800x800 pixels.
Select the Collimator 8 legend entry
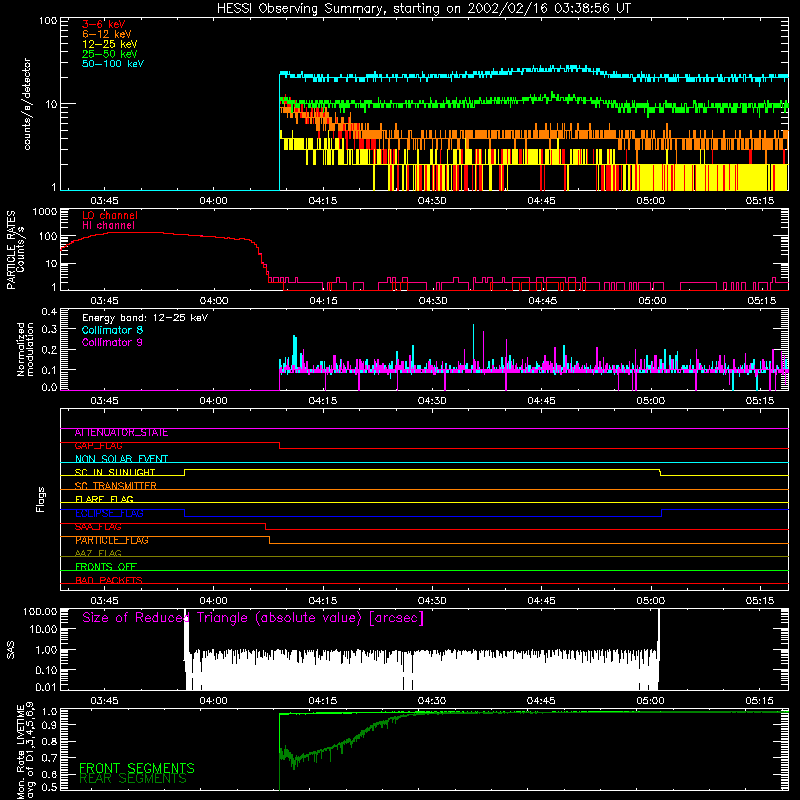(112, 330)
